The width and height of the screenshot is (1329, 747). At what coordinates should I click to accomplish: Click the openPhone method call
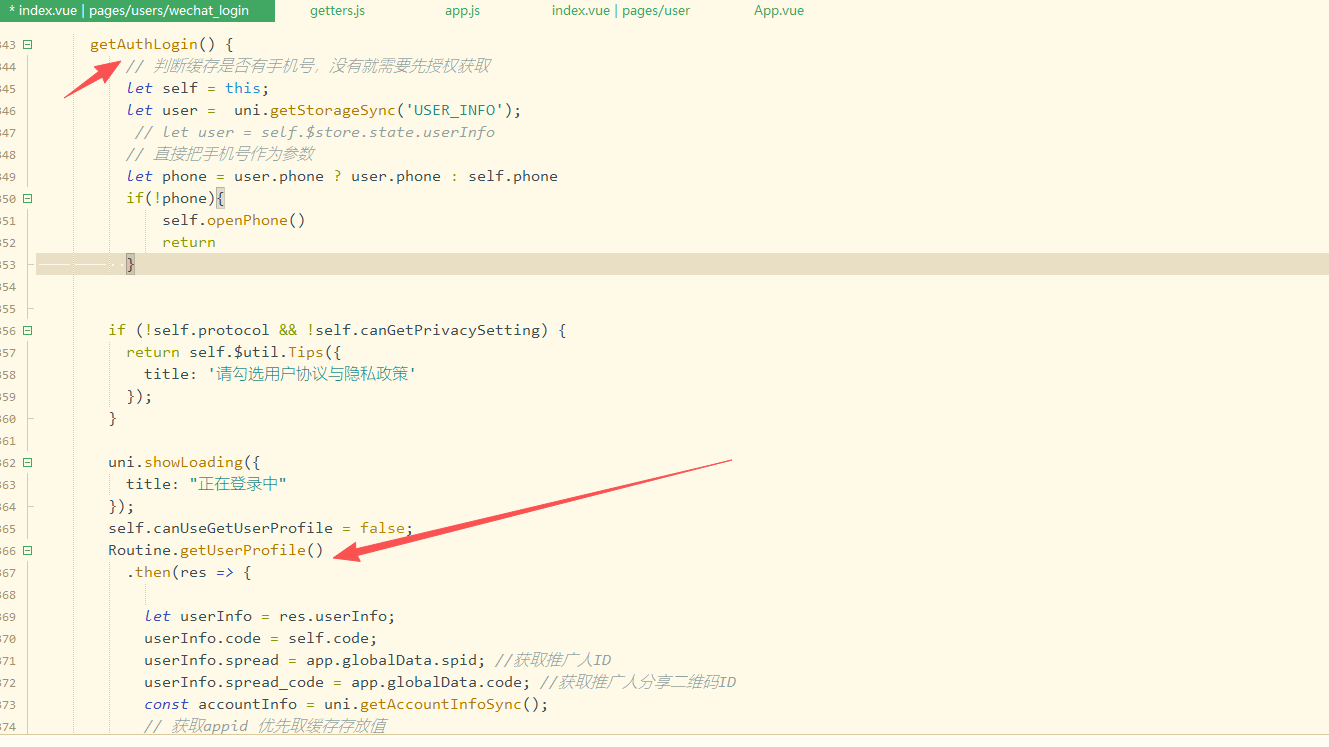[246, 220]
